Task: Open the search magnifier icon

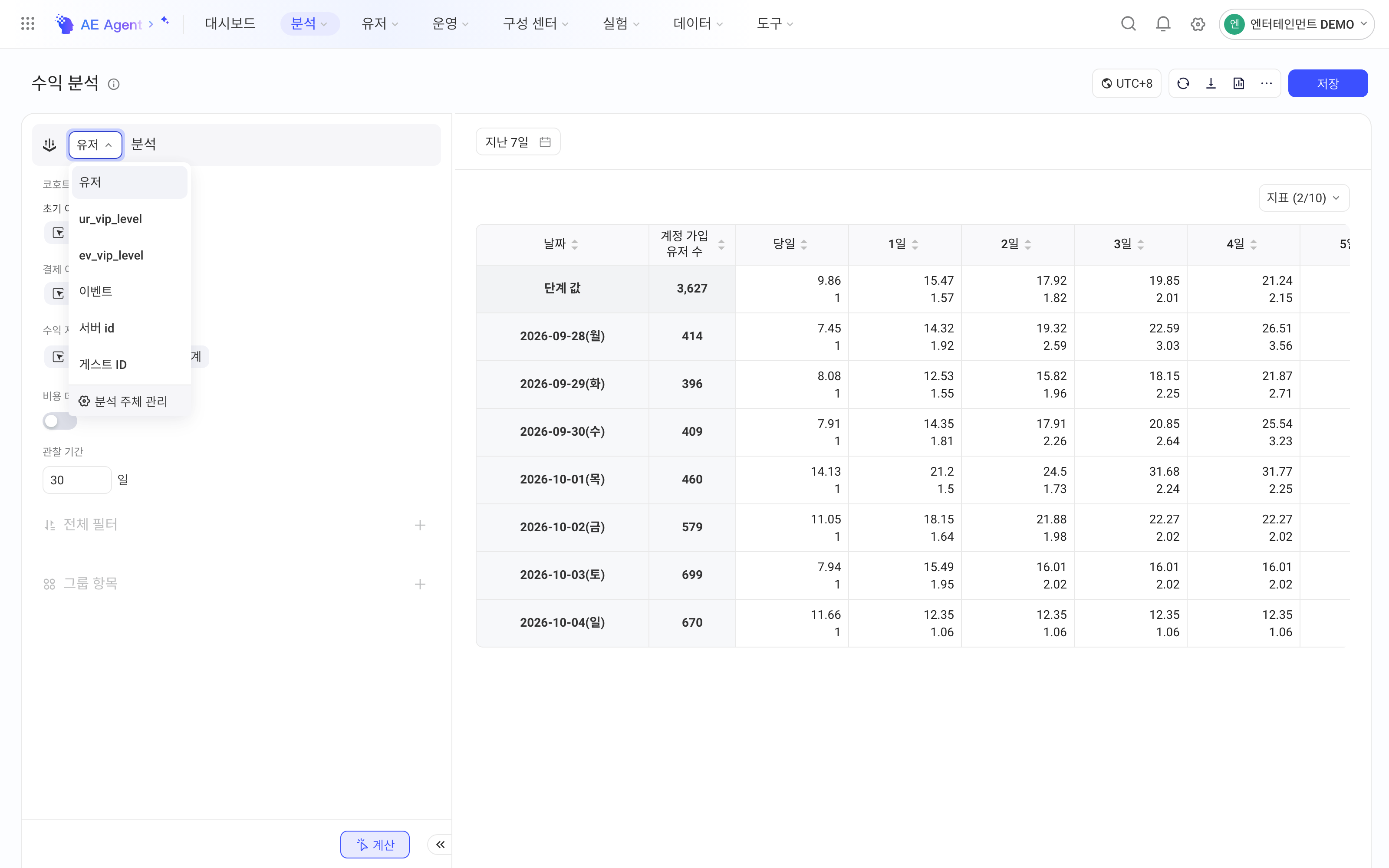Action: tap(1128, 23)
